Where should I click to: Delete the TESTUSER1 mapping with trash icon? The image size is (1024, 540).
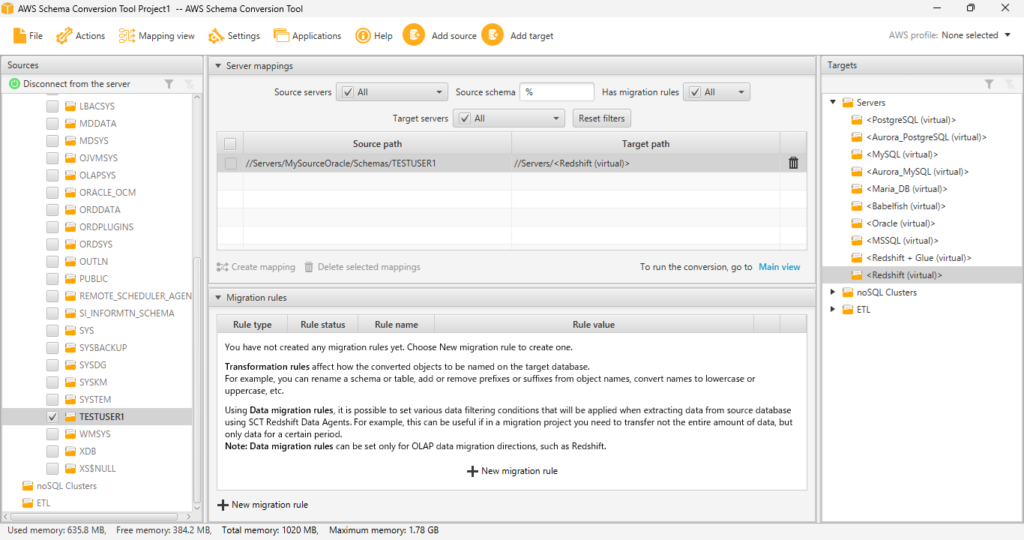click(793, 163)
